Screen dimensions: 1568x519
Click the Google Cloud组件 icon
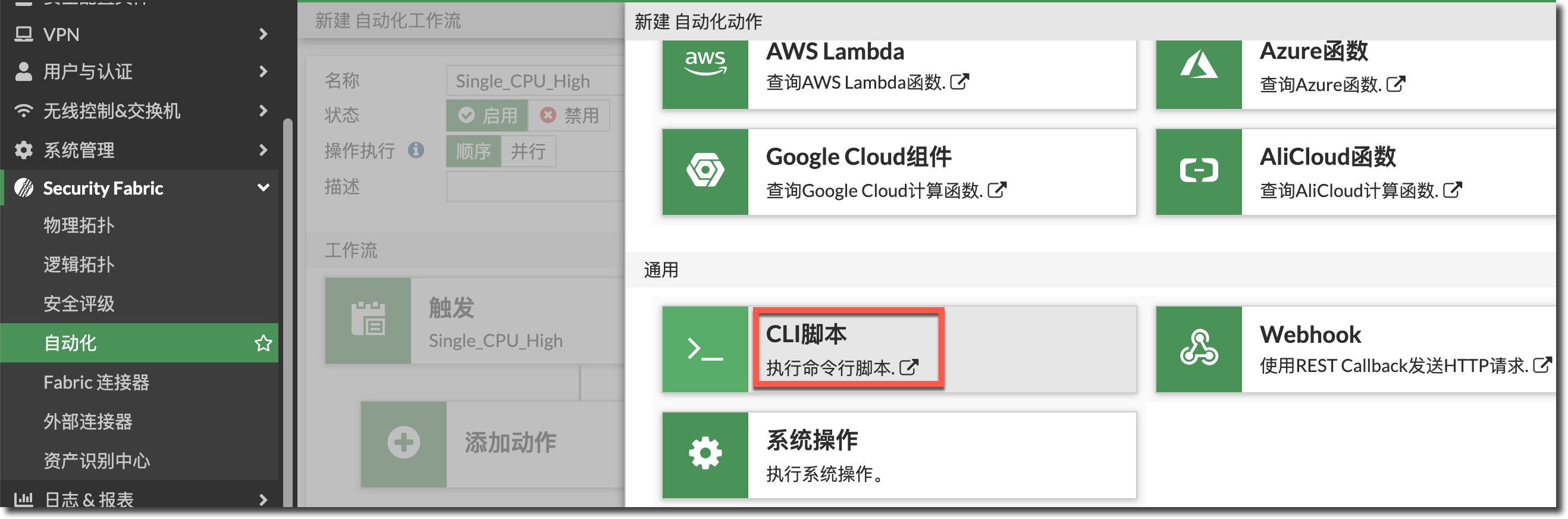click(705, 171)
